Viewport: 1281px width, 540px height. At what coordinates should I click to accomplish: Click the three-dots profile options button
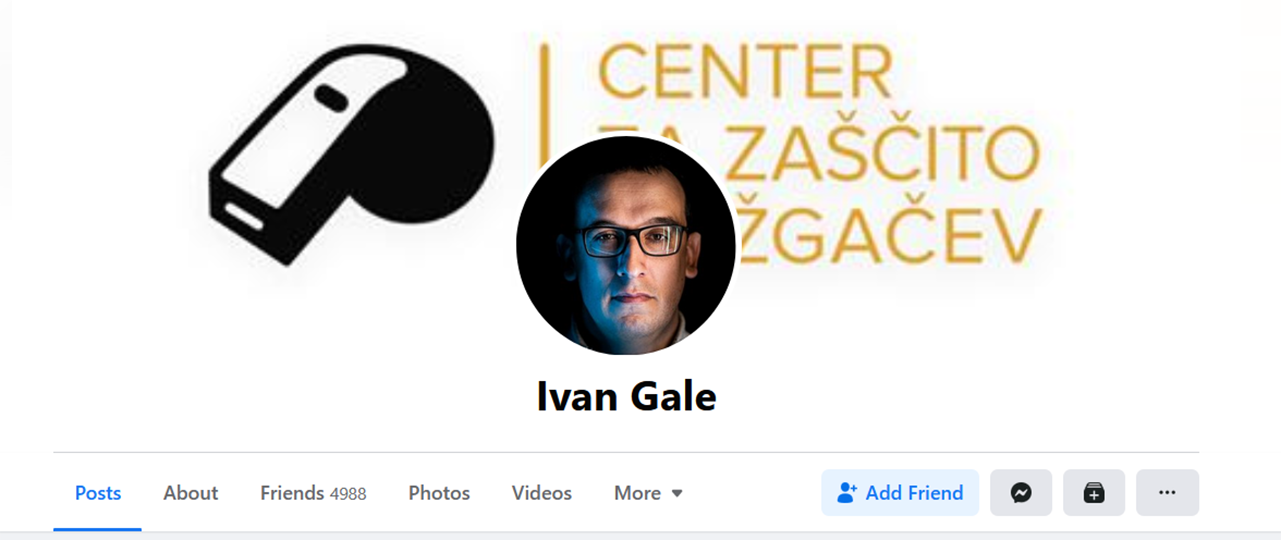click(x=1167, y=493)
